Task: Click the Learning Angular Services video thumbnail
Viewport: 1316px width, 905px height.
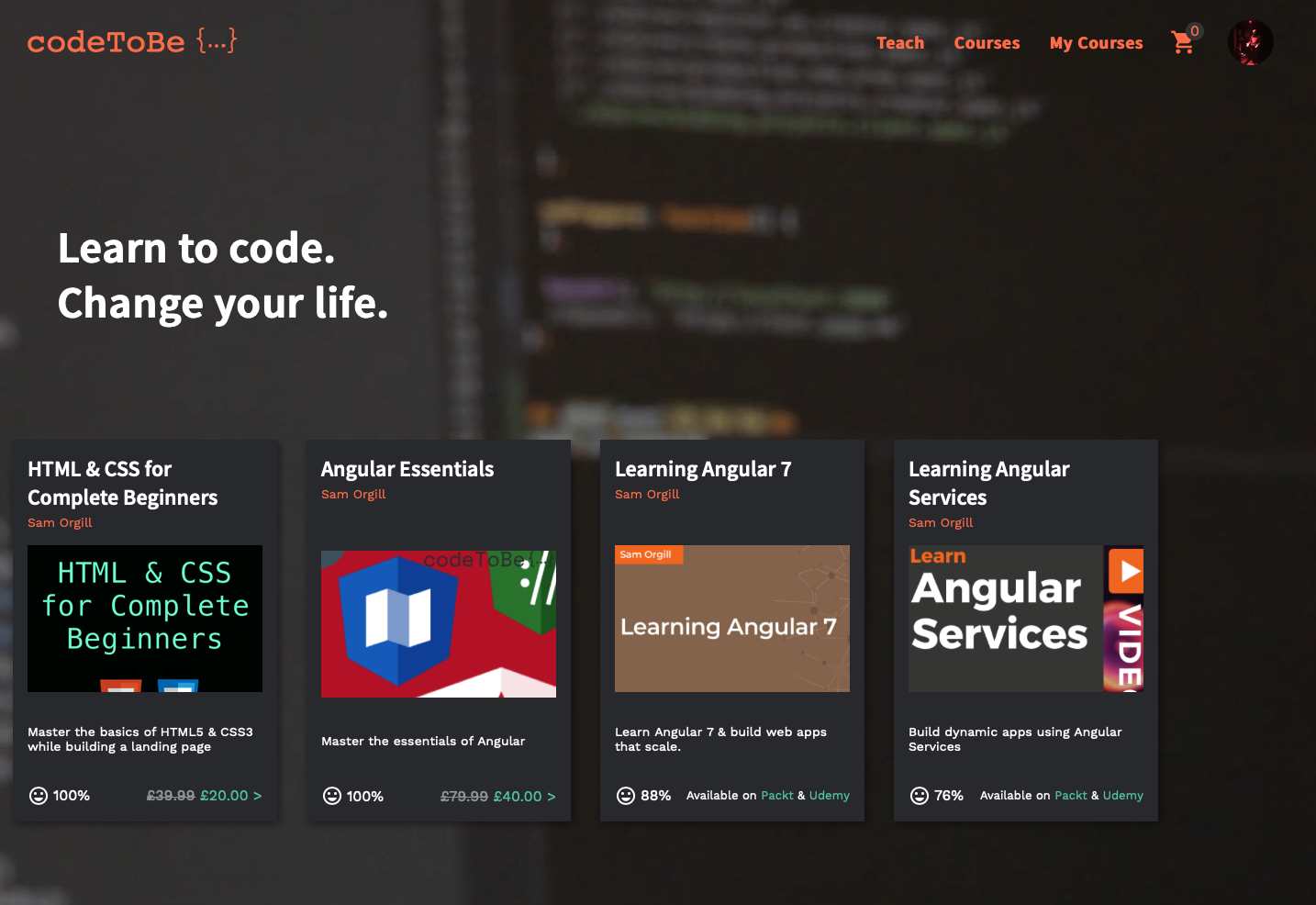Action: click(x=1025, y=618)
